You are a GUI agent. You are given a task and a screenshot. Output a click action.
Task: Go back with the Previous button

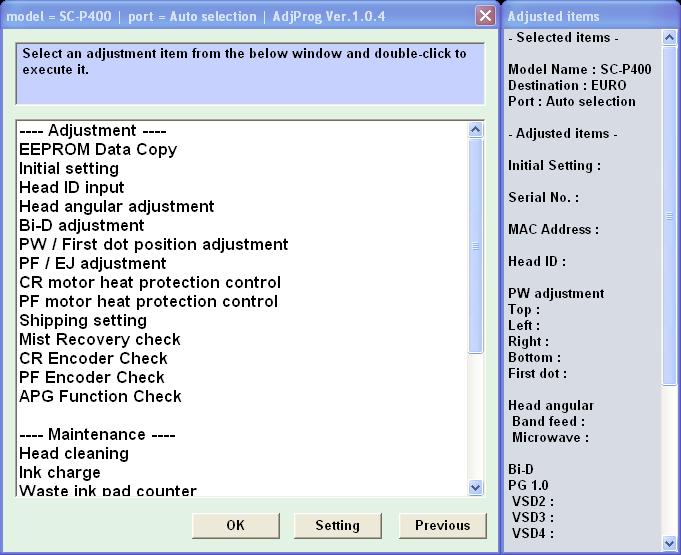(442, 525)
